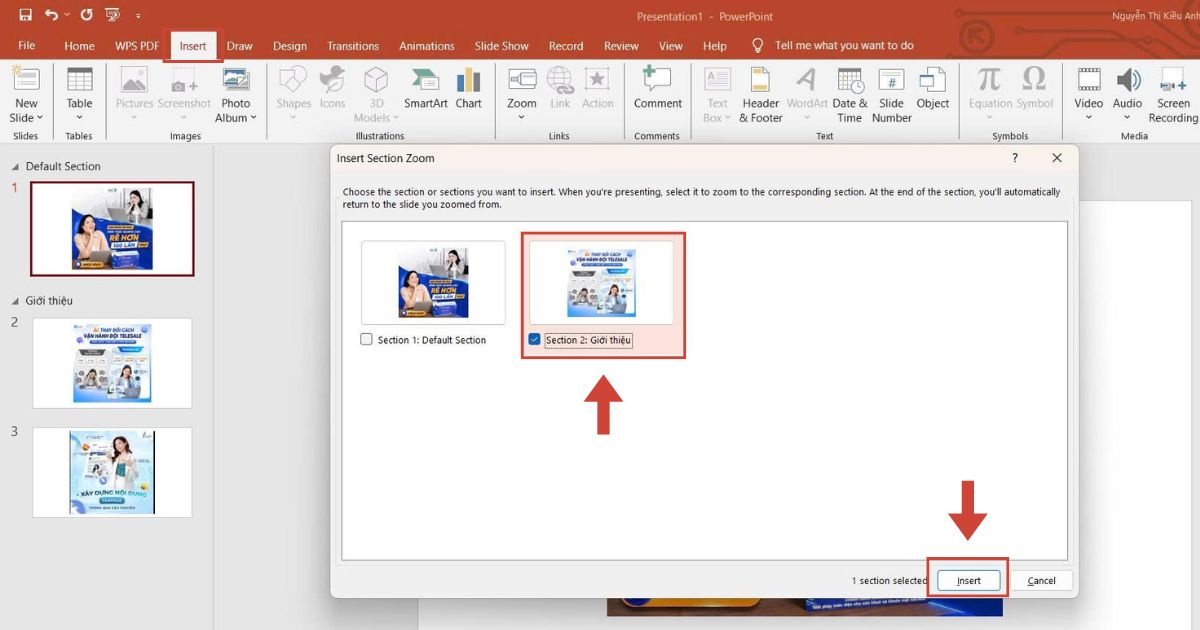The height and width of the screenshot is (630, 1200).
Task: Insert Audio
Action: [1128, 95]
